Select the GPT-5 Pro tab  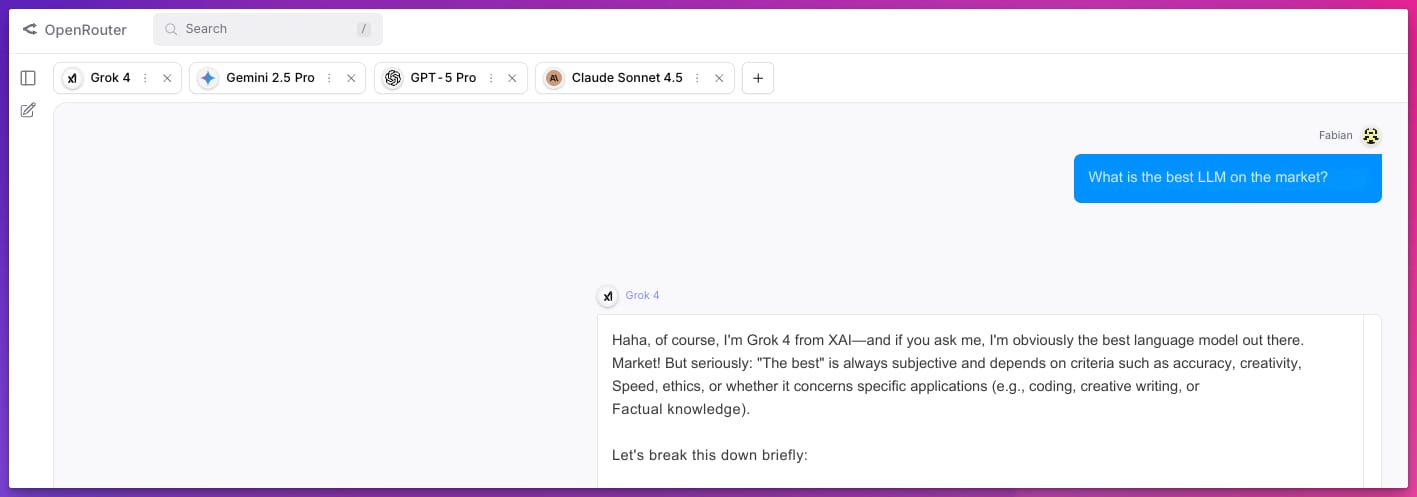(x=443, y=78)
